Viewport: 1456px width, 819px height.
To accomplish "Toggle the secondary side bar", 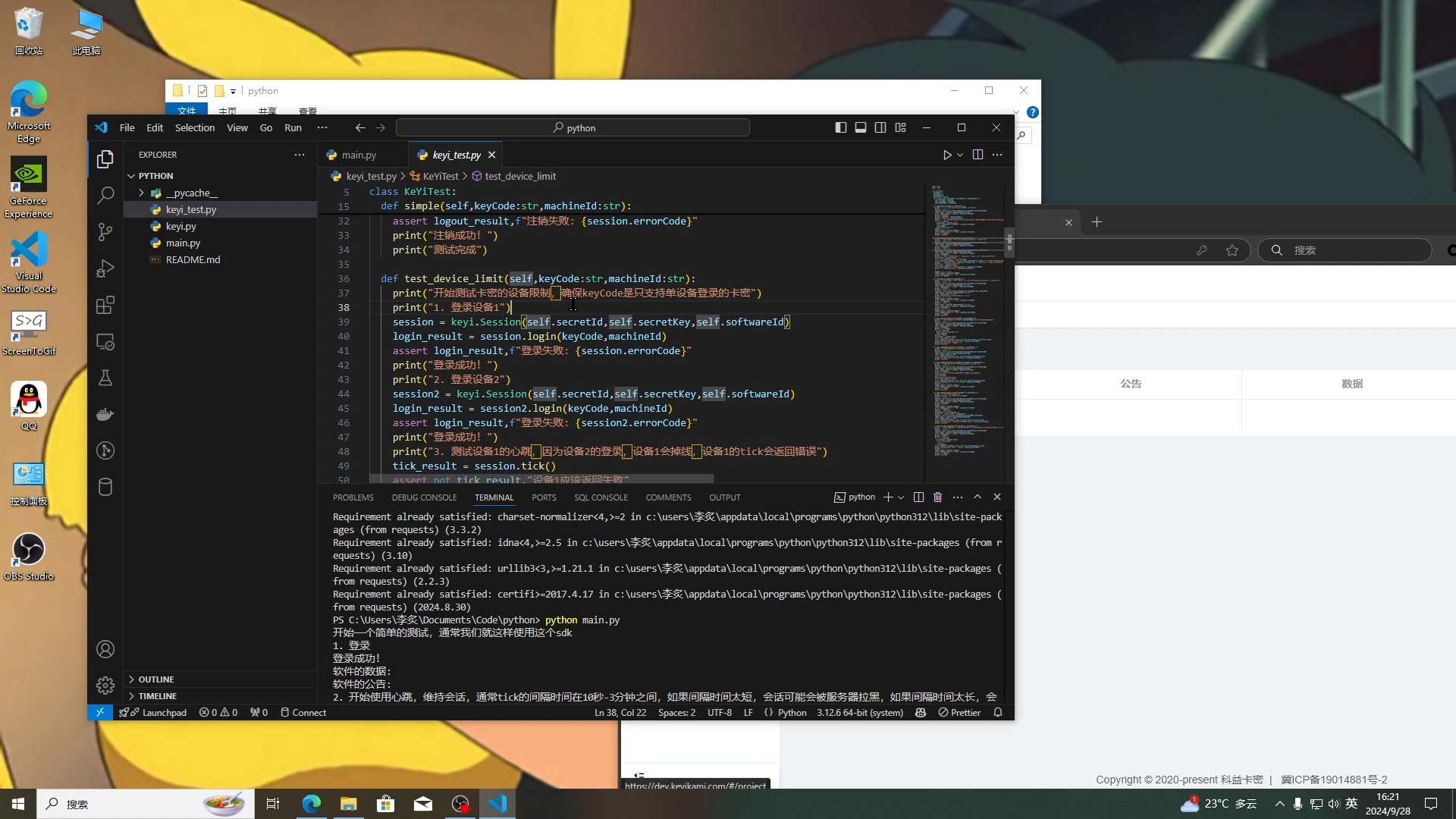I will pos(880,127).
